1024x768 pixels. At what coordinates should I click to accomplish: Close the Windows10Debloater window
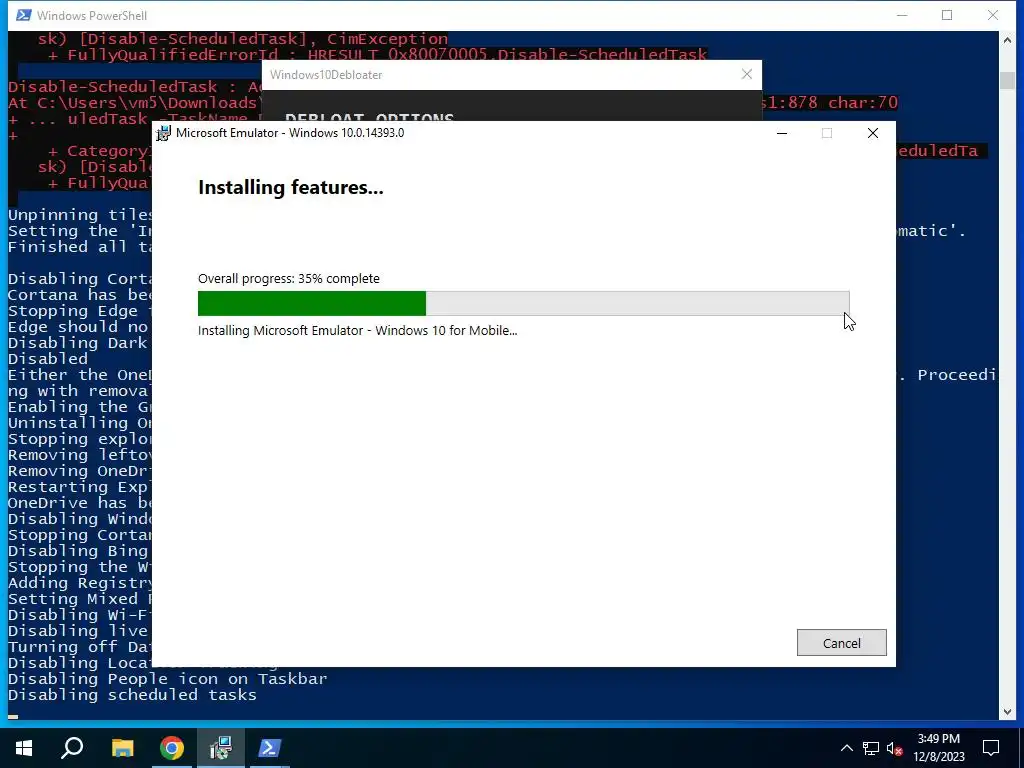pos(746,74)
